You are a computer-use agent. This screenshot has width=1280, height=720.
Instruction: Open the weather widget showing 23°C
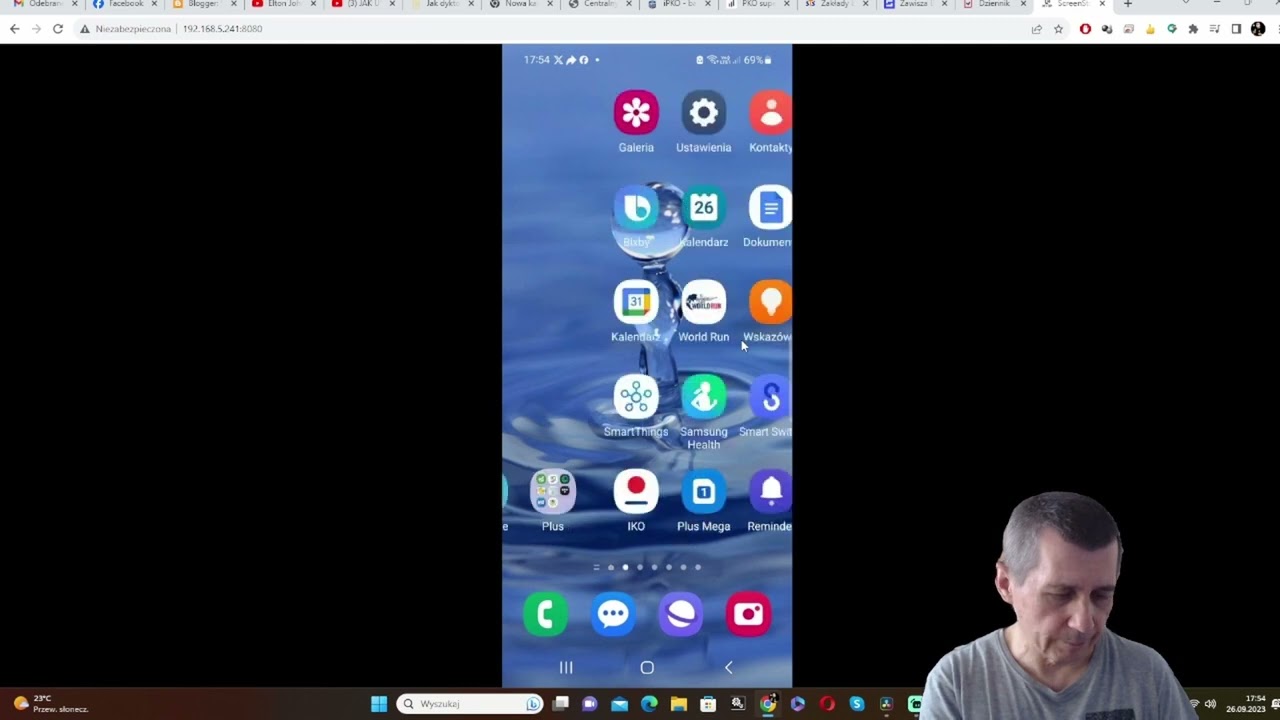[52, 704]
